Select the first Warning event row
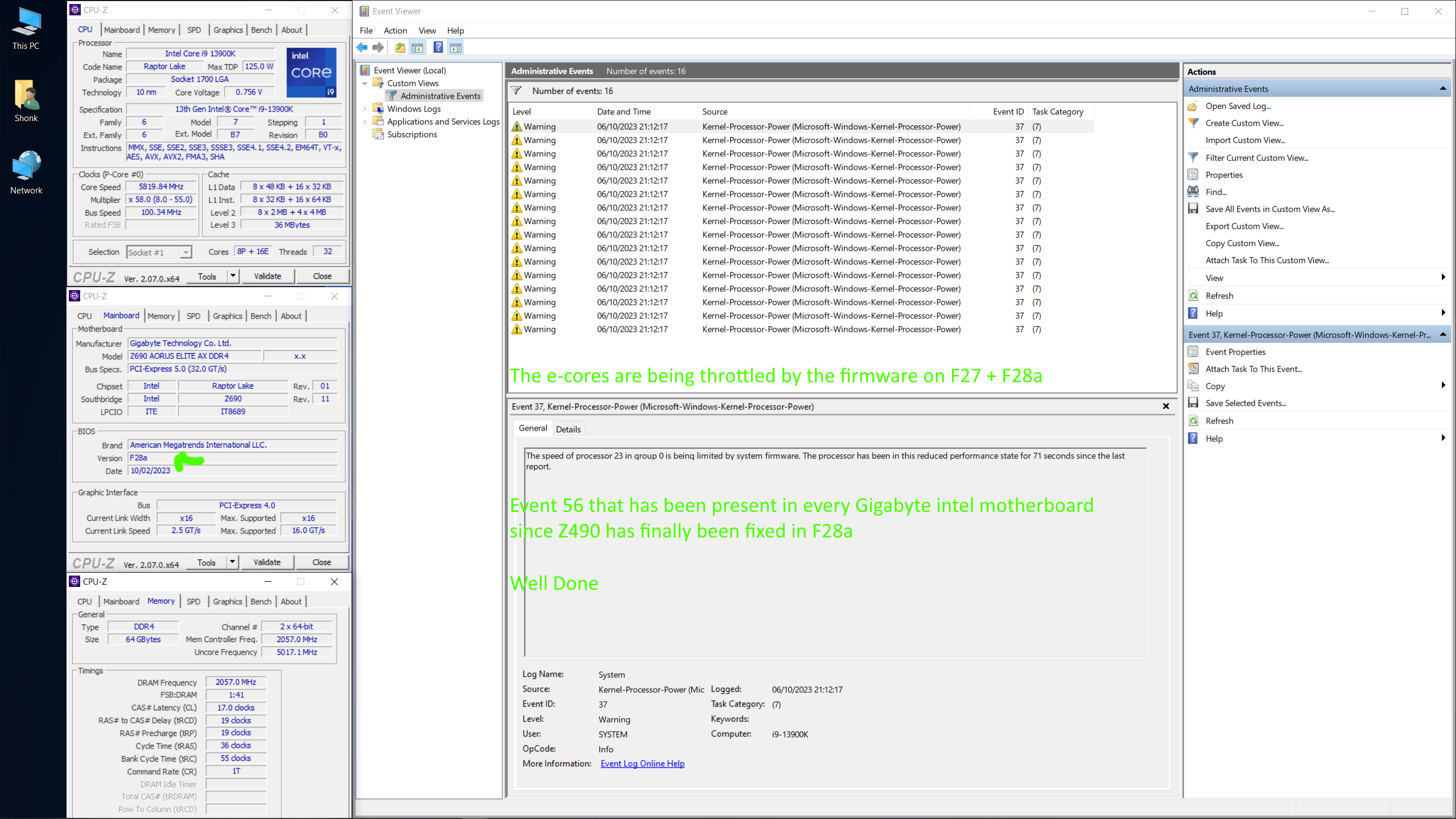 801,126
